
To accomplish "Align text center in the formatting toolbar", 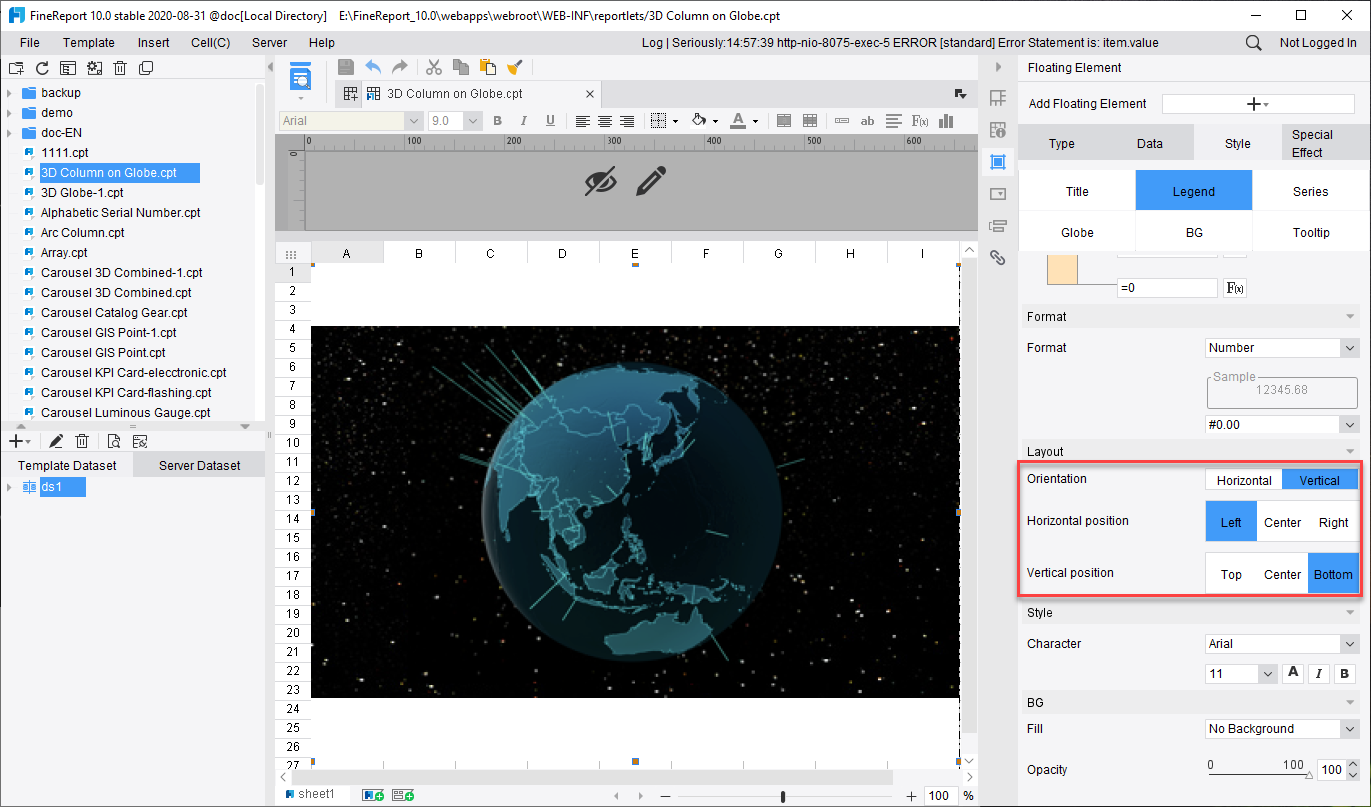I will (605, 121).
